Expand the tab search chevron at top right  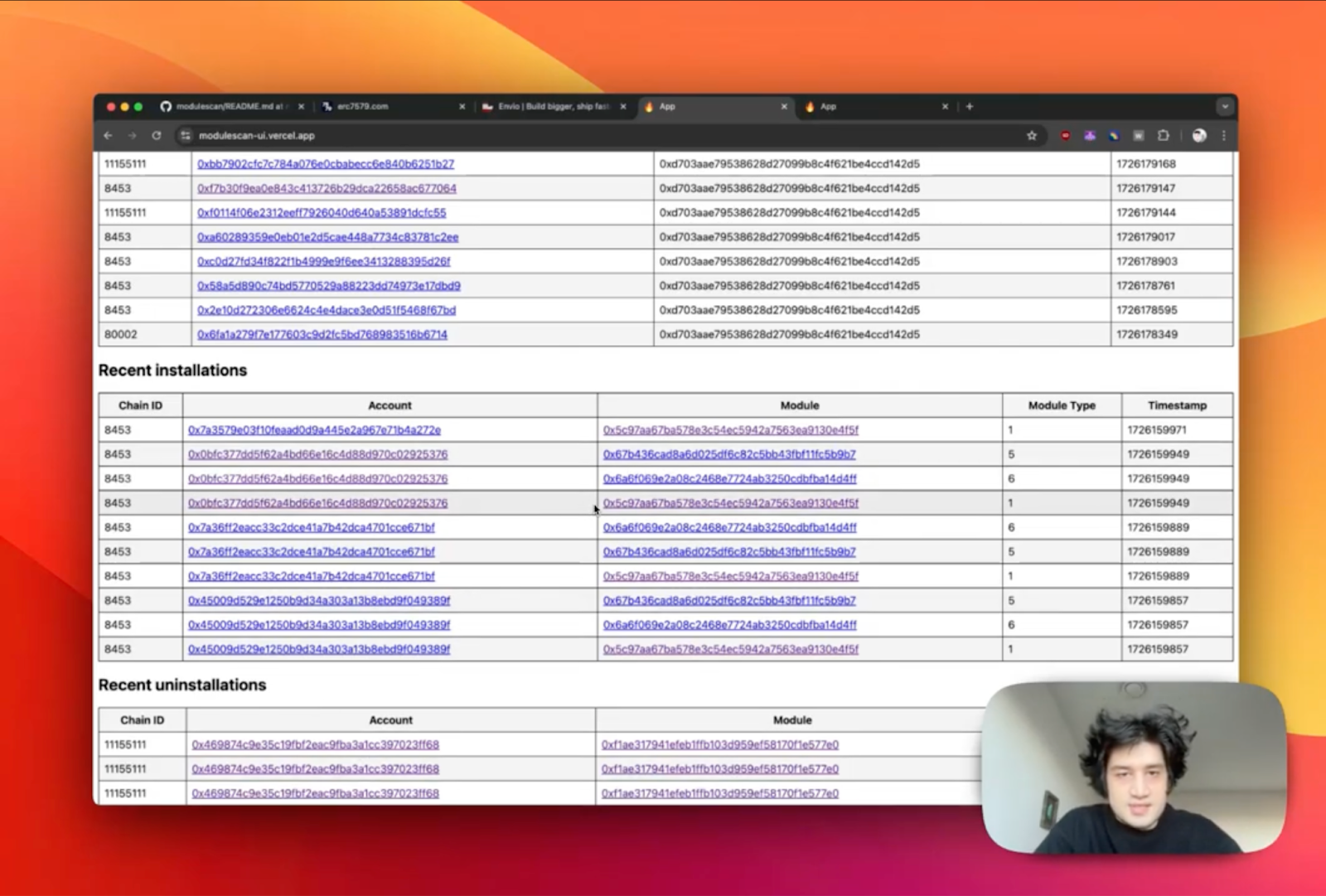click(x=1225, y=106)
